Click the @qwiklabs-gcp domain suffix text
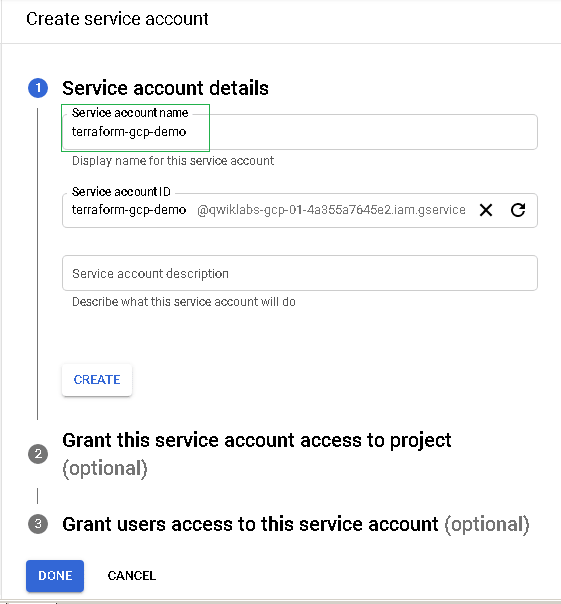 [331, 210]
